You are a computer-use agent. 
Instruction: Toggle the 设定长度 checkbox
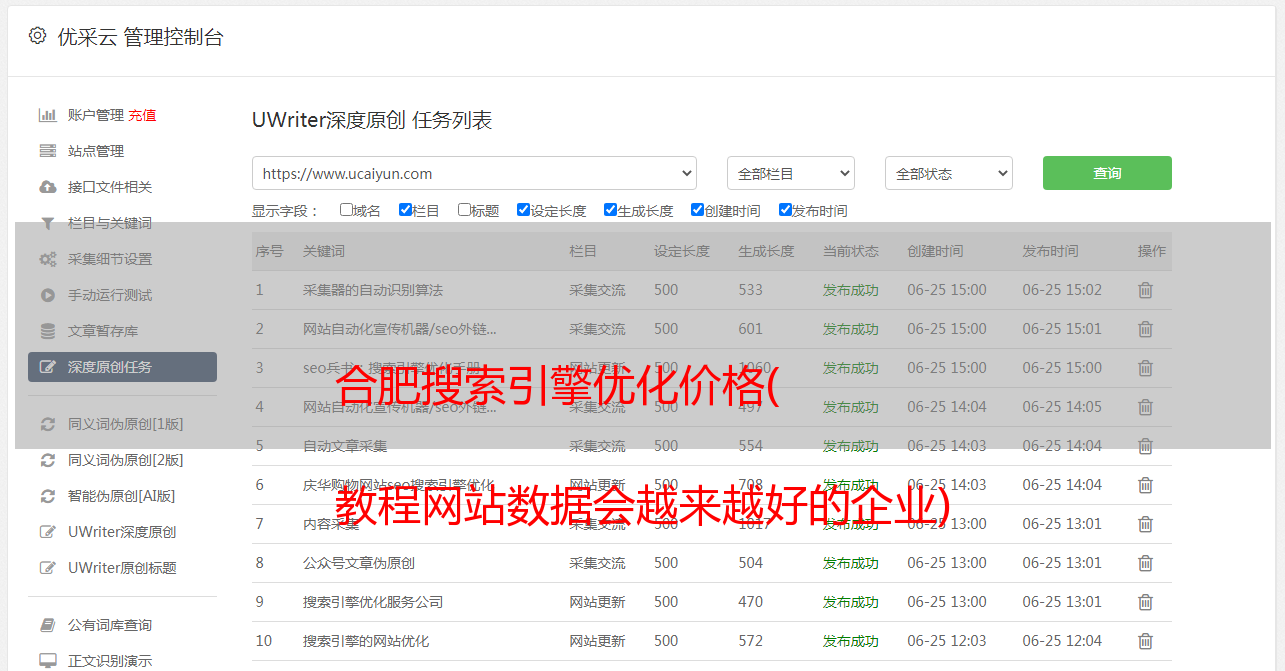click(x=523, y=210)
